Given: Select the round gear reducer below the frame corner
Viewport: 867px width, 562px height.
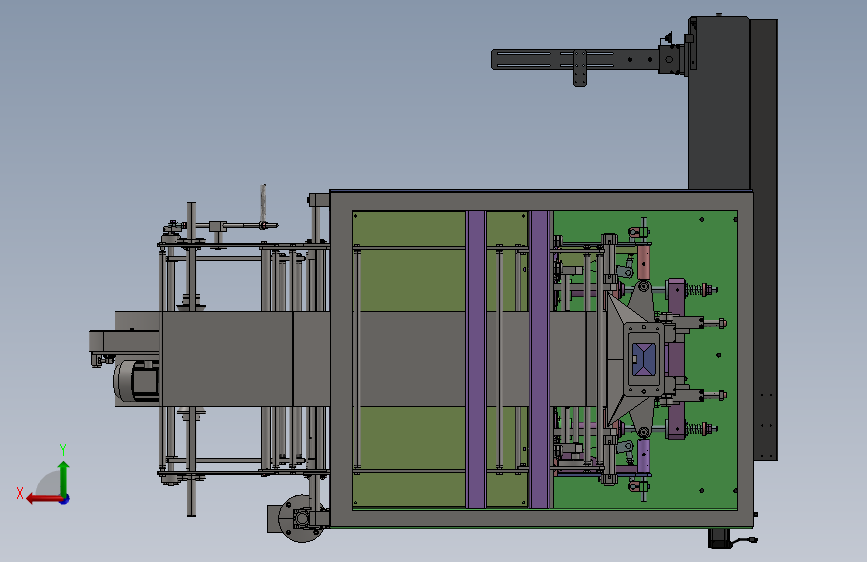Looking at the screenshot, I should [301, 518].
